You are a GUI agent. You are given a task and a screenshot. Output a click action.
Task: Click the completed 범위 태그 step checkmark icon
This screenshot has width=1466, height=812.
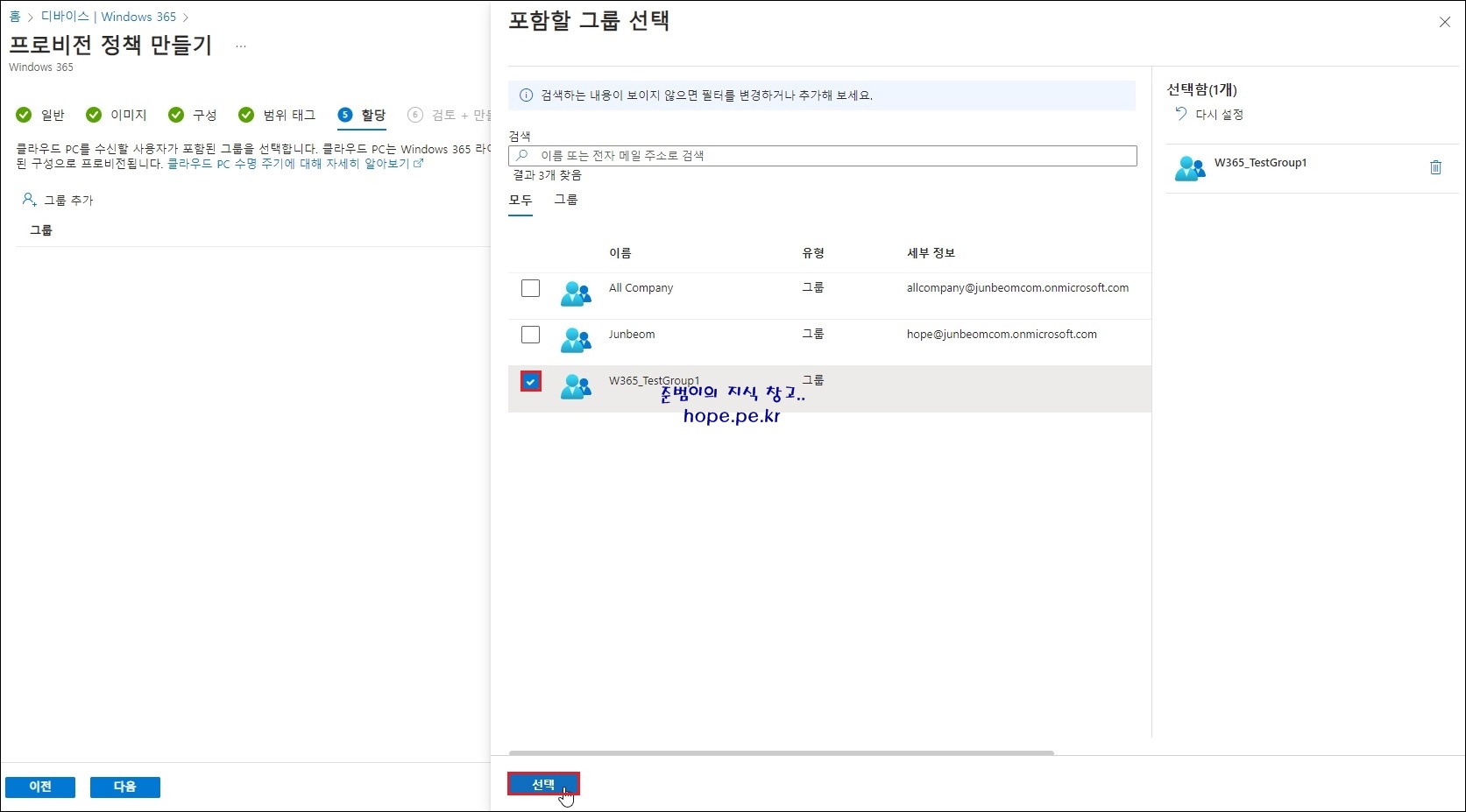pos(246,115)
